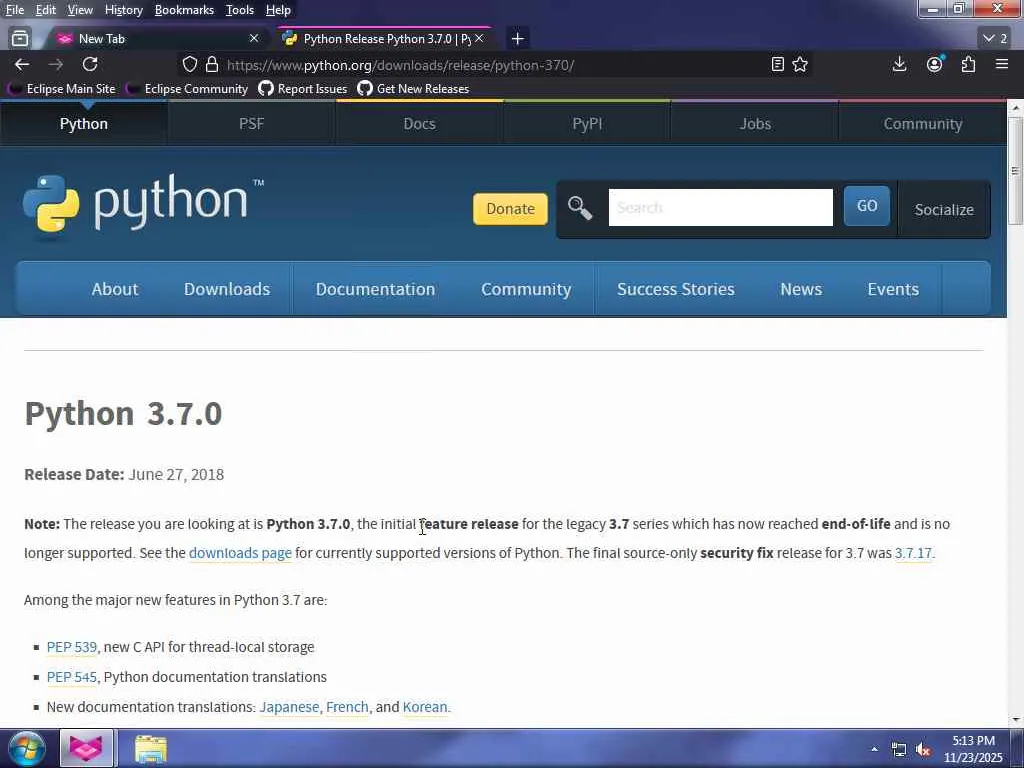Select the PyPI top navigation tab

[x=587, y=123]
